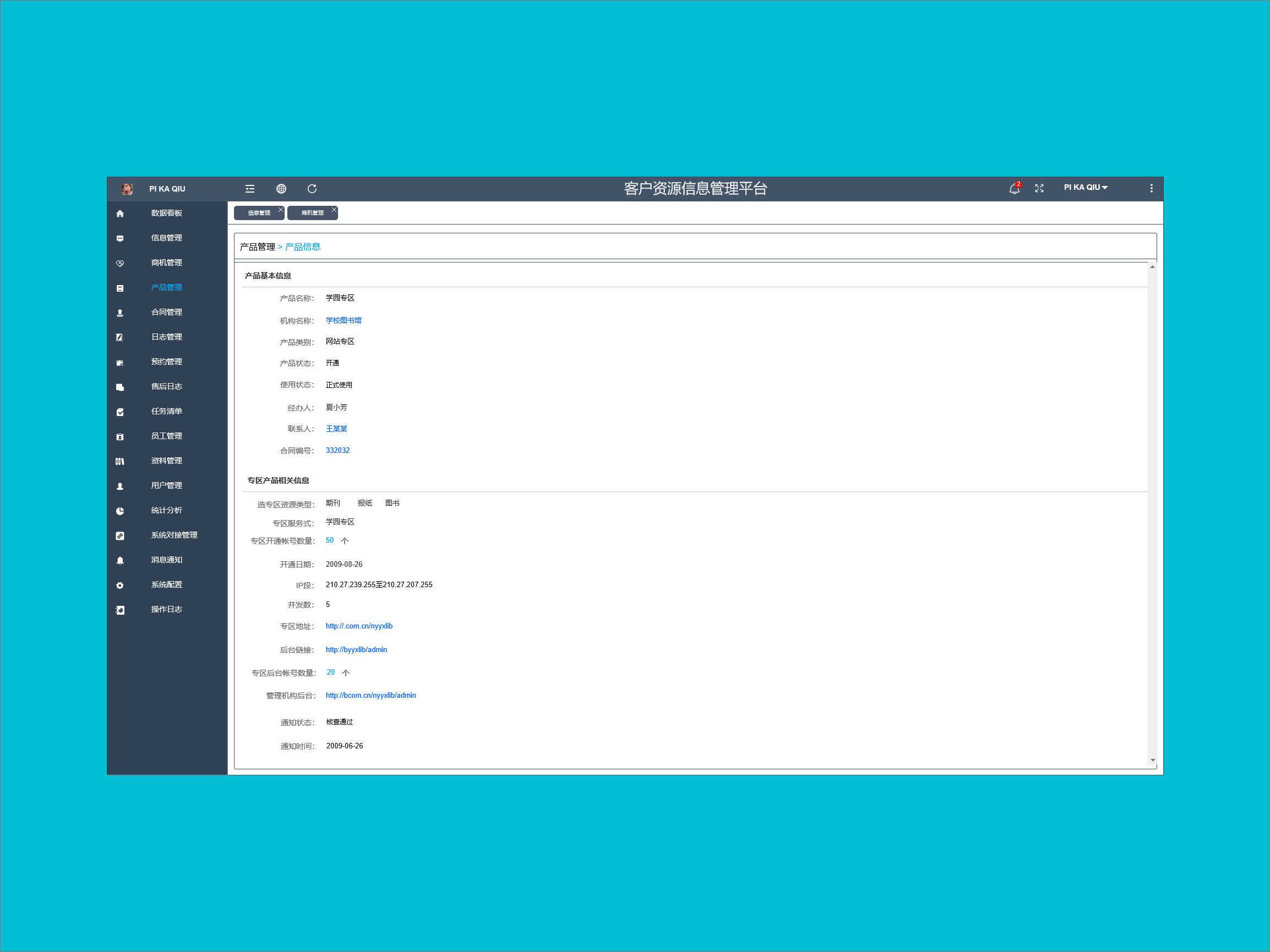Click the scrollbar up arrow
This screenshot has height=952, width=1270.
coord(1152,267)
